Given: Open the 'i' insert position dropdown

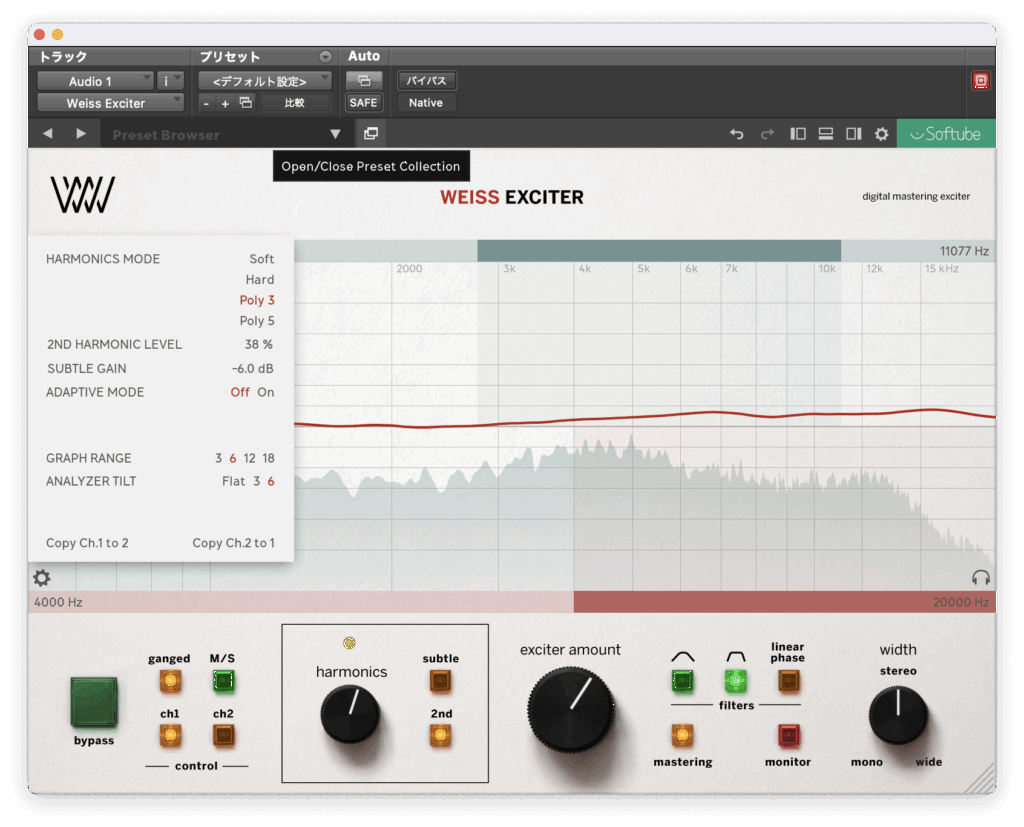Looking at the screenshot, I should click(x=170, y=81).
